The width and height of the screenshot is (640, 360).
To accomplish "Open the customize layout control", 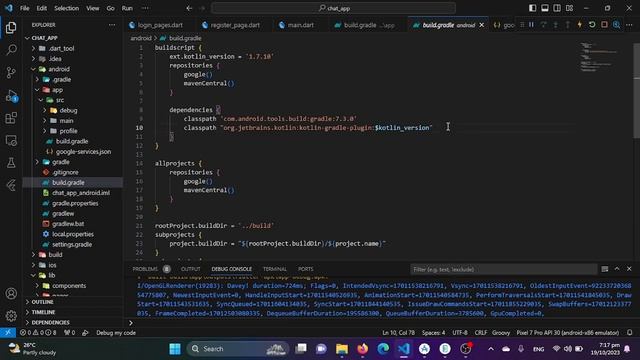I will coord(569,8).
